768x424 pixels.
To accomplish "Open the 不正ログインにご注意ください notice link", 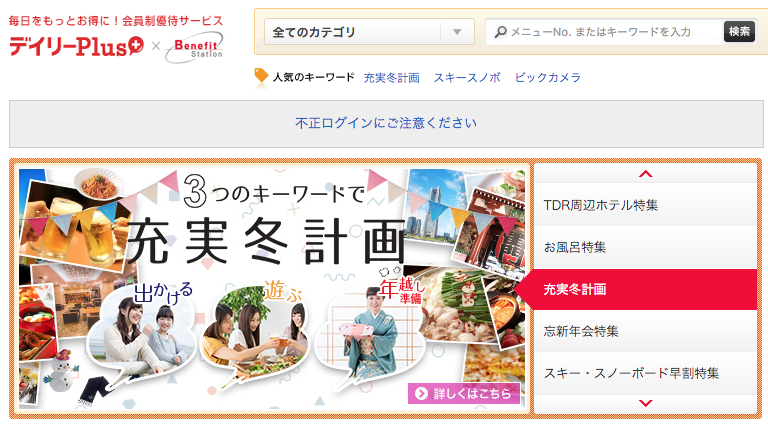I will [386, 123].
